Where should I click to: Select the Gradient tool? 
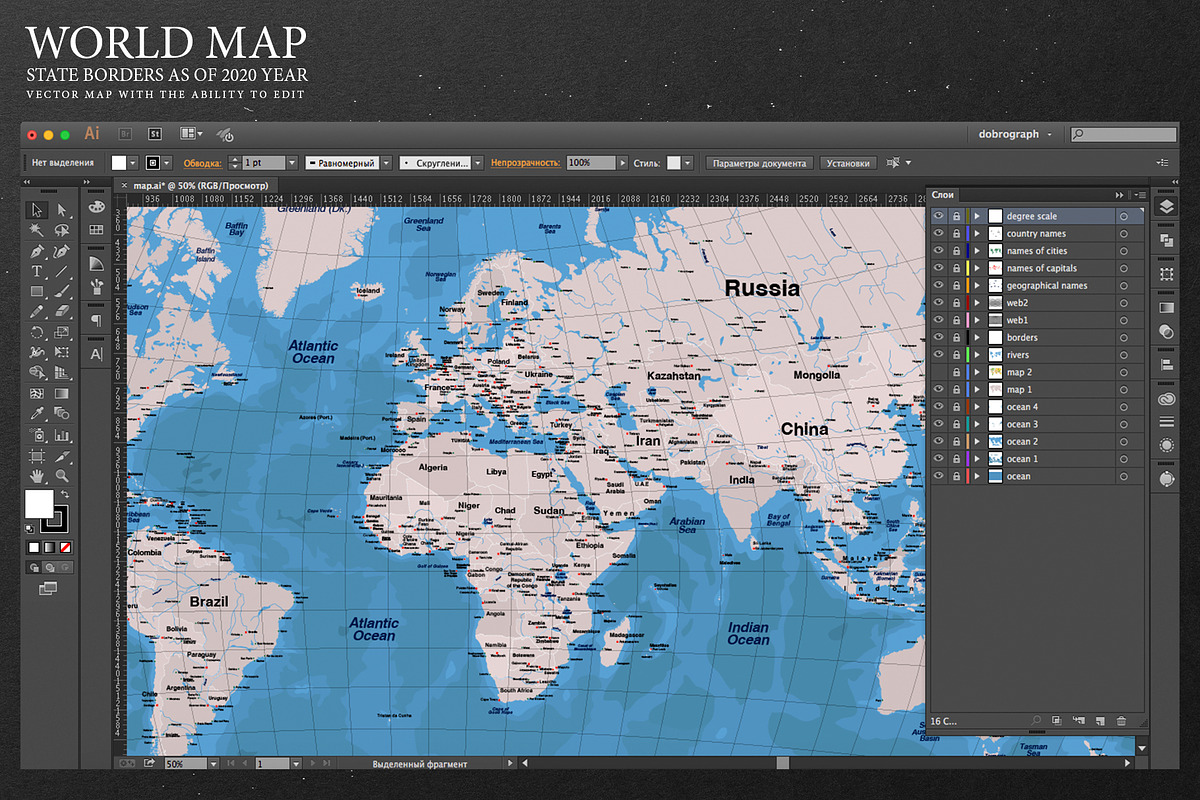point(61,393)
